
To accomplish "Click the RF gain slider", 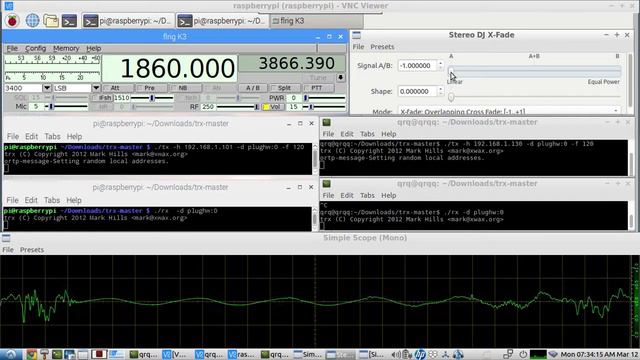I will [x=238, y=107].
